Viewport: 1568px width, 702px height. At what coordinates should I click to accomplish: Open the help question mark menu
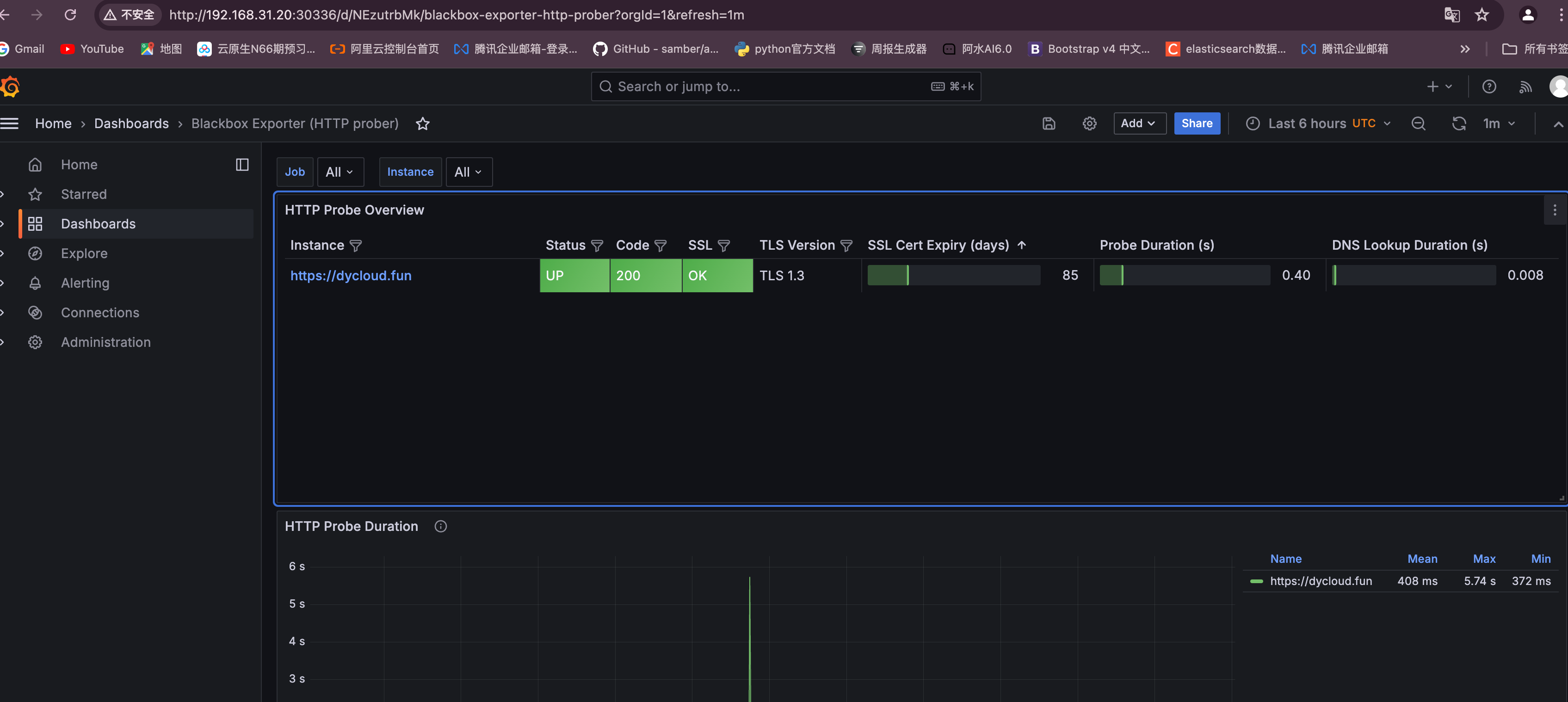click(x=1488, y=87)
